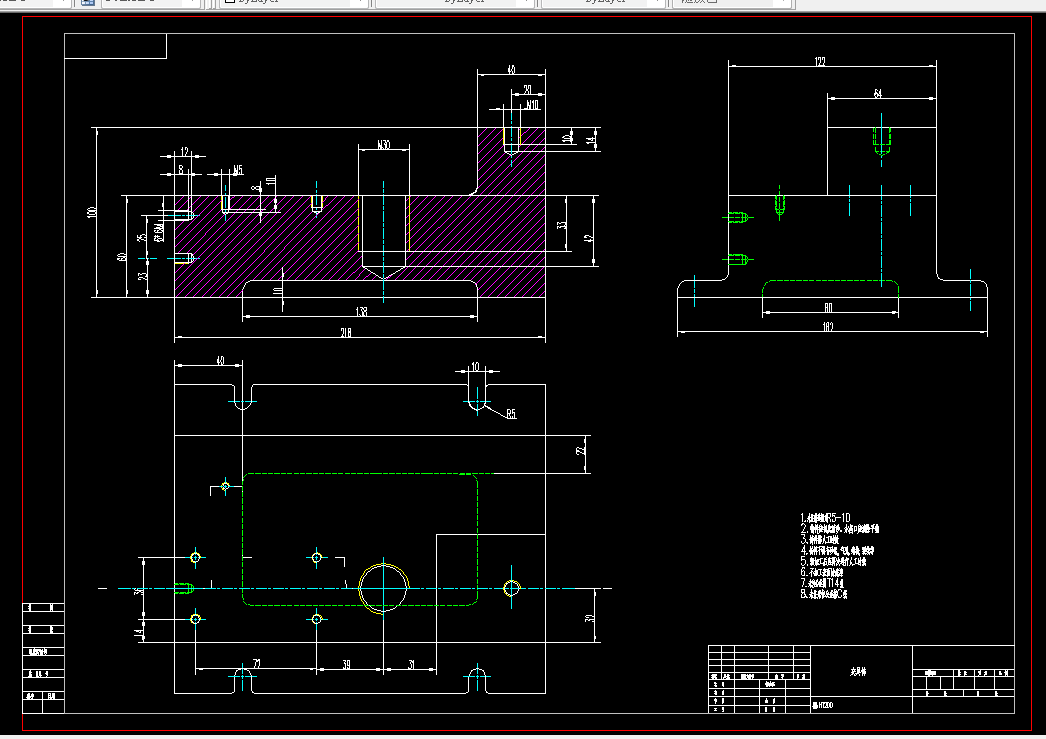Pick the green dashed rectangle in plan view
This screenshot has width=1046, height=739.
(x=360, y=474)
